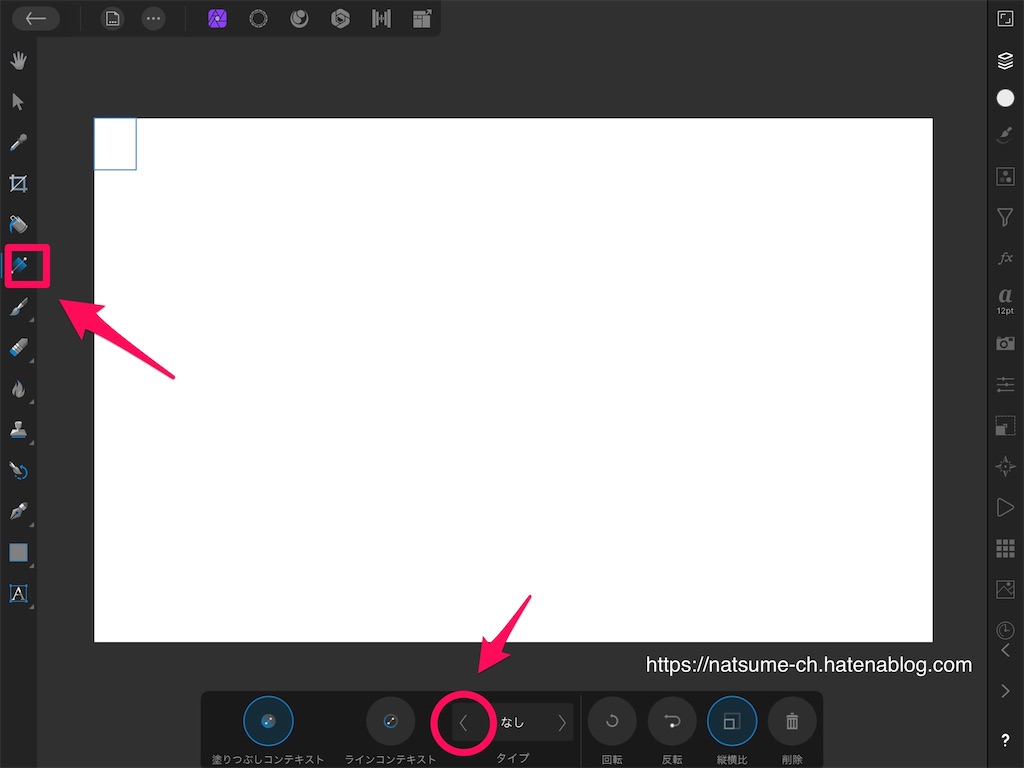
Task: Go back with the arrow button
Action: coord(36,19)
